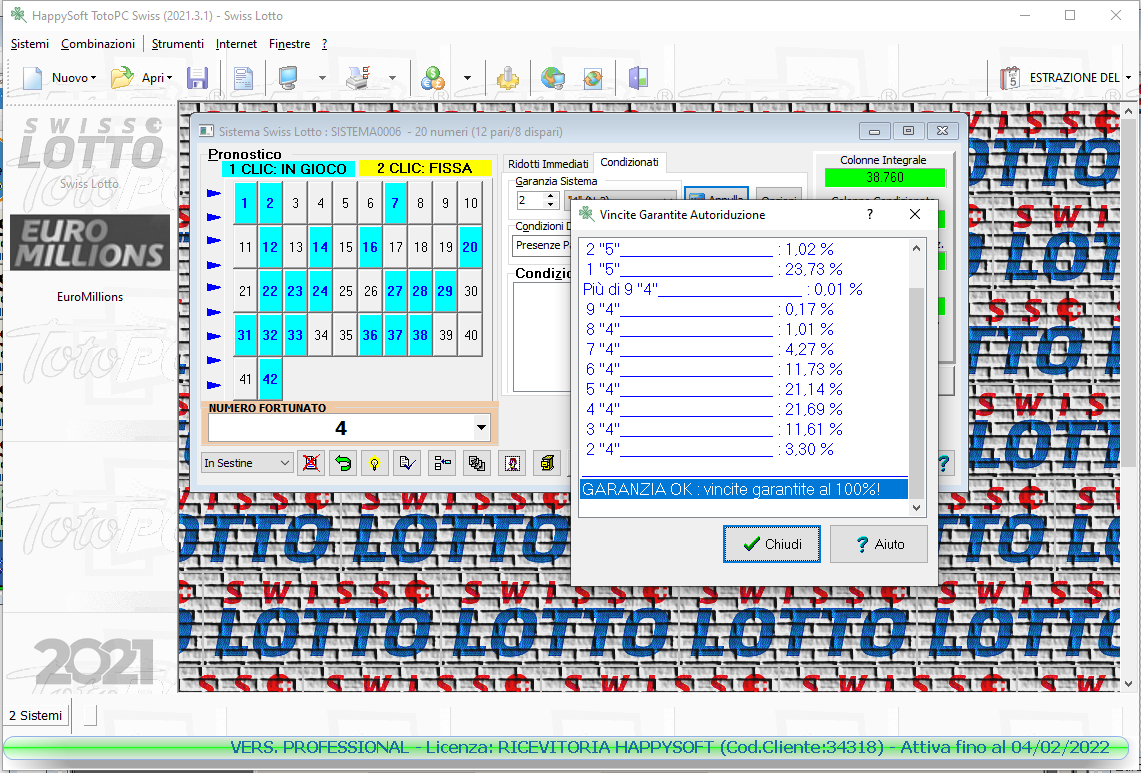Viewport: 1141px width, 773px height.
Task: Click the calendar icon beside ESTRAZIONE DEL
Action: coord(1009,78)
